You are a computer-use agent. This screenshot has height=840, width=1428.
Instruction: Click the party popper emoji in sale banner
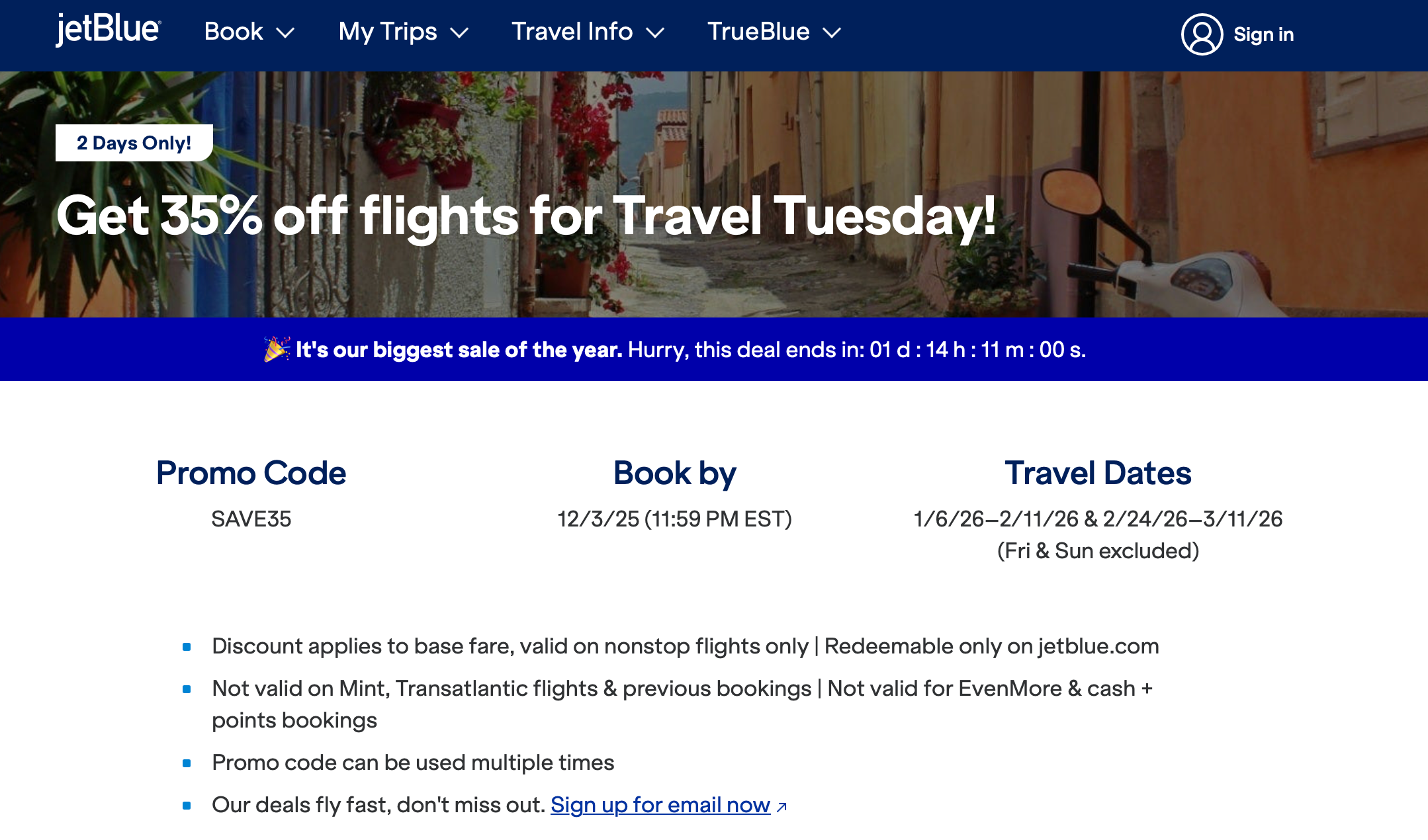click(x=278, y=349)
